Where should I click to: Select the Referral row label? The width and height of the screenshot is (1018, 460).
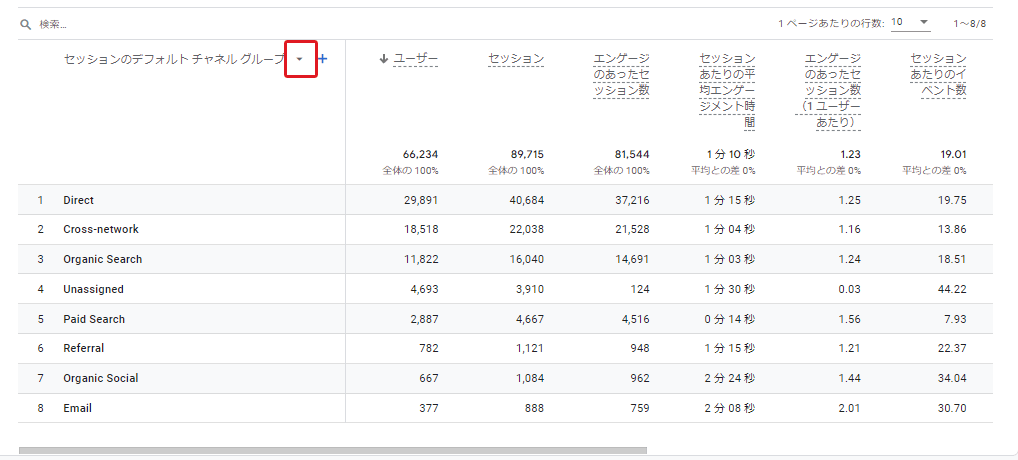coord(84,348)
